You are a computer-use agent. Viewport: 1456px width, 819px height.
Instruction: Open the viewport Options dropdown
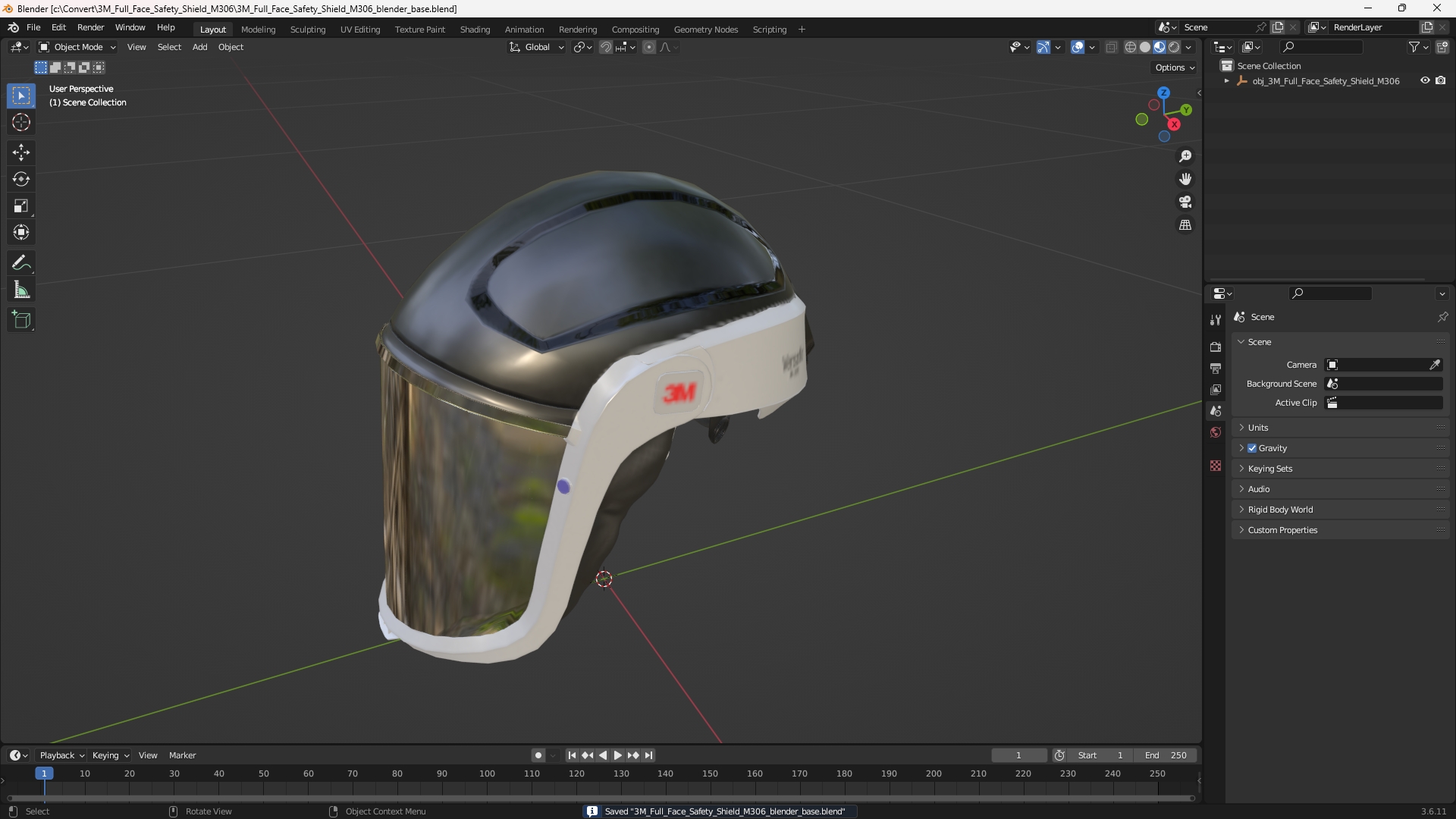tap(1175, 67)
